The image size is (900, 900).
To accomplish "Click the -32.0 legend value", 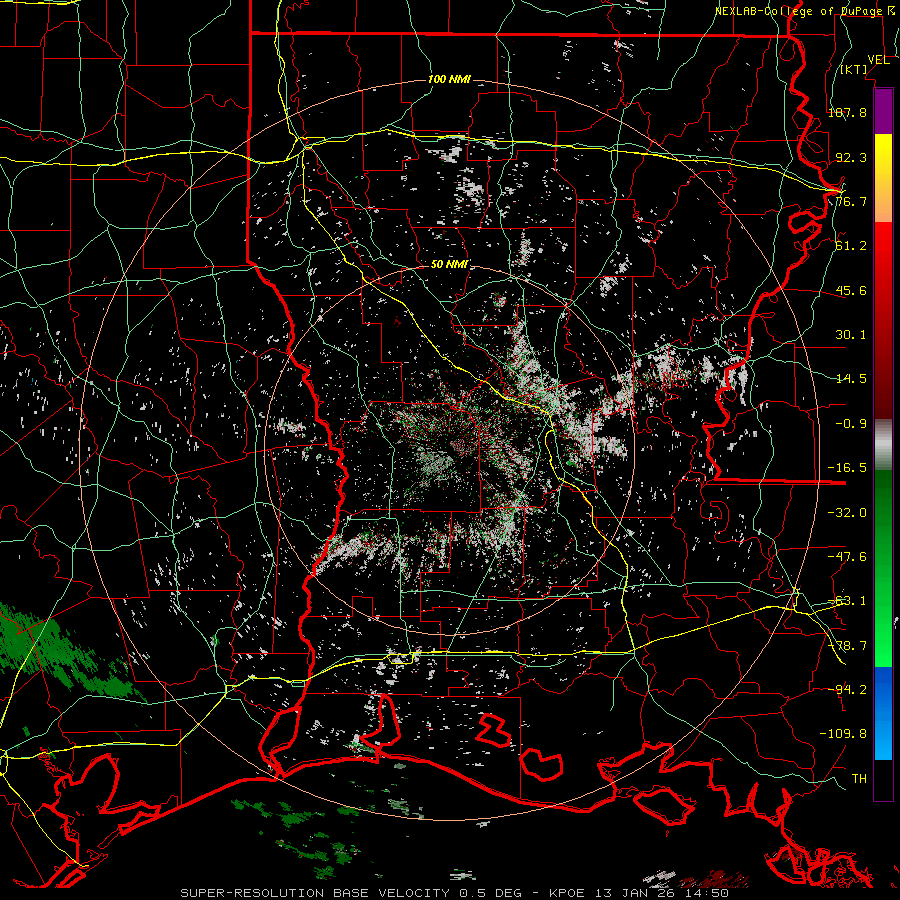I will coord(847,513).
